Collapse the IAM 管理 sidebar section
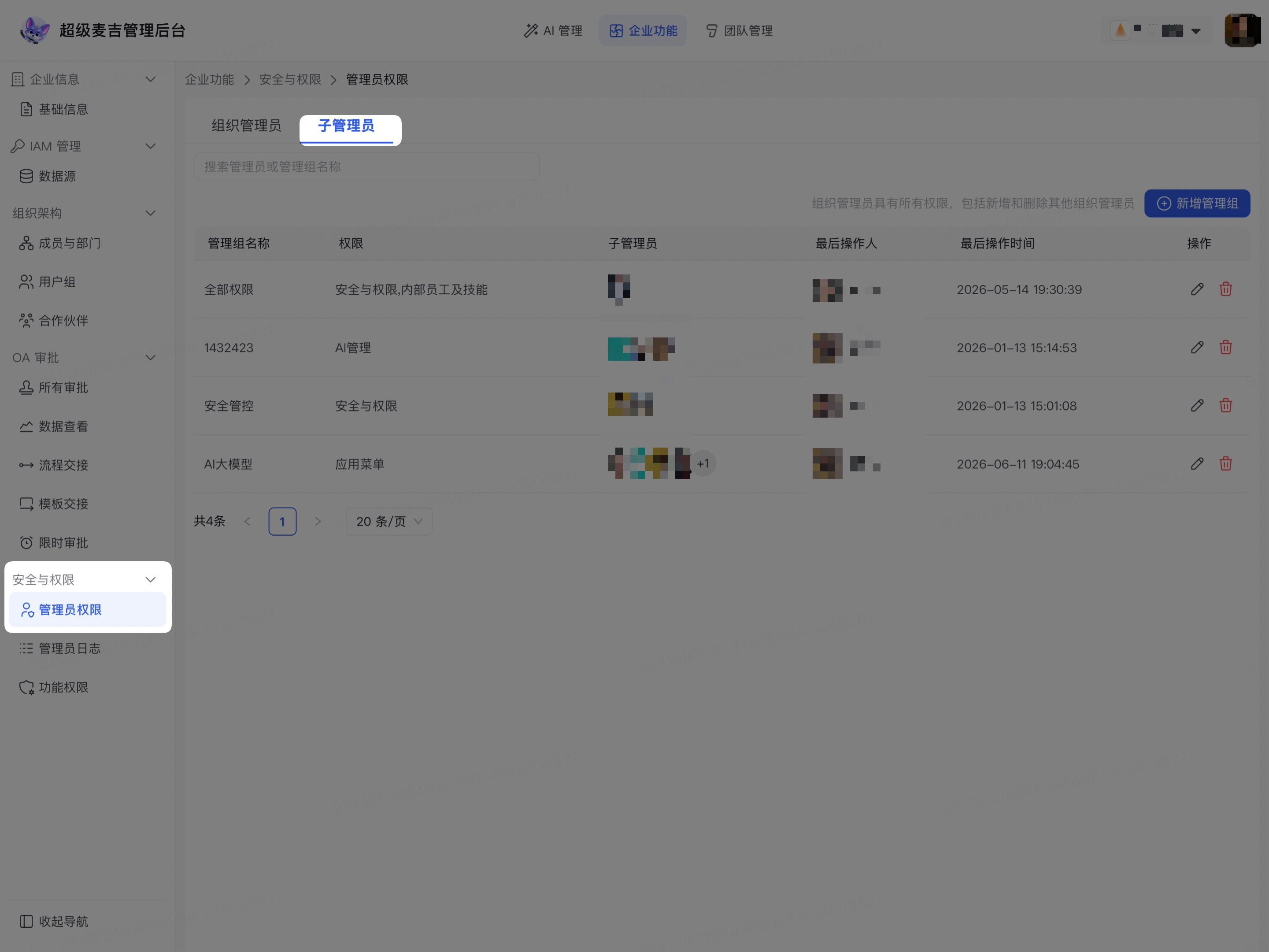The width and height of the screenshot is (1269, 952). tap(150, 146)
